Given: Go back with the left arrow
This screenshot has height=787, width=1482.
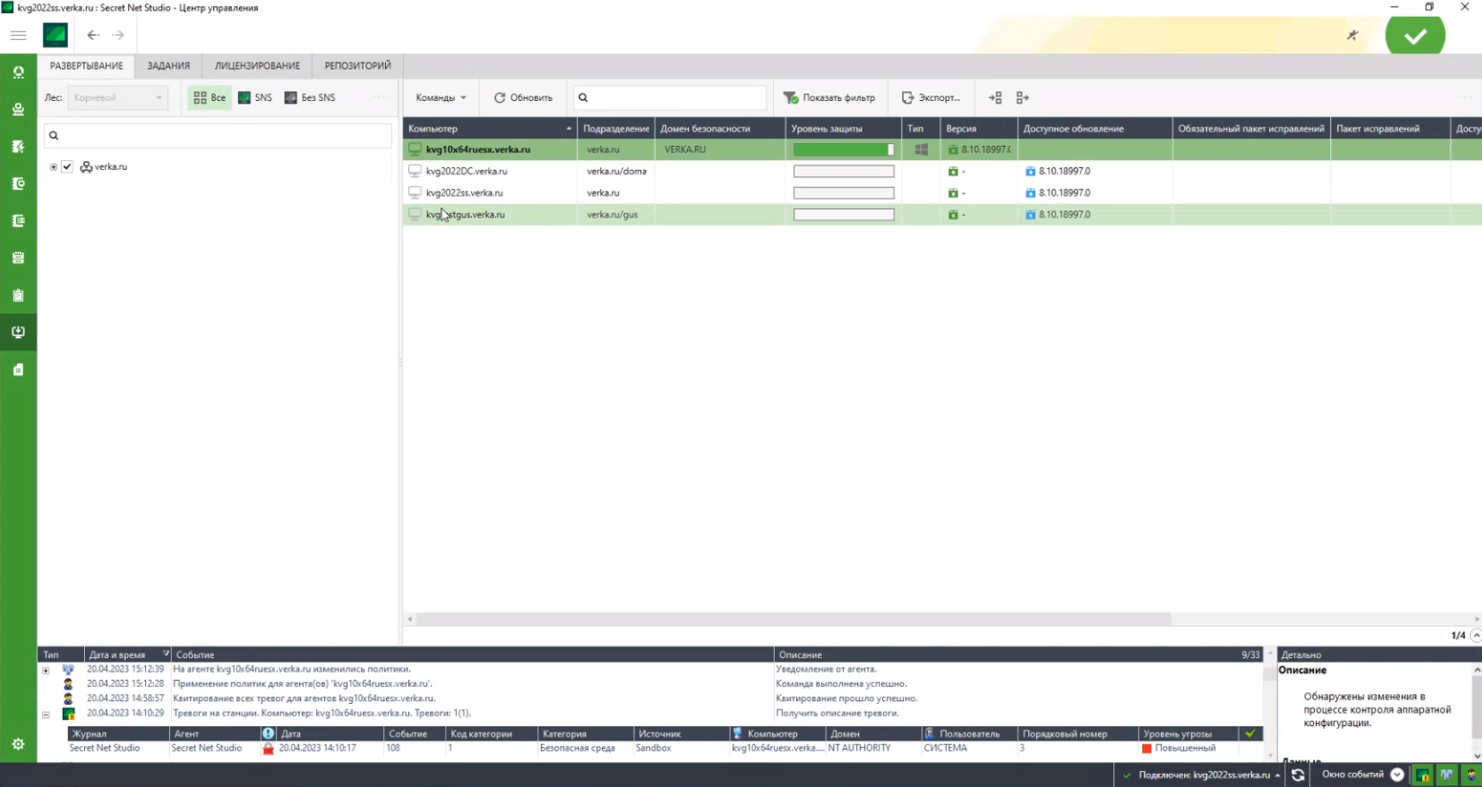Looking at the screenshot, I should click(93, 35).
